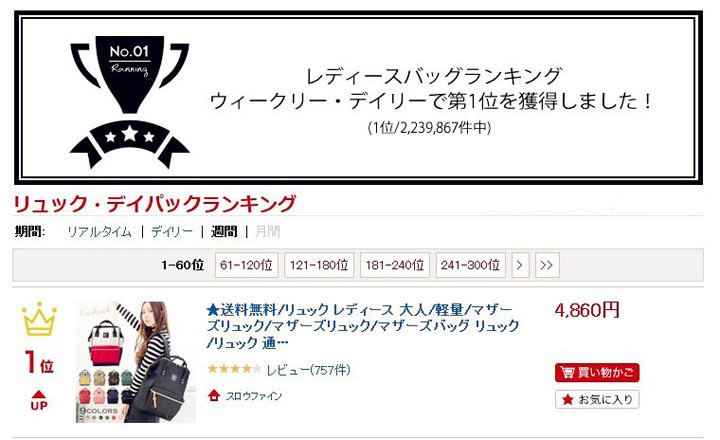Viewport: 720px width, 440px height.
Task: Go to the 61-120位 ranking page
Action: [247, 265]
